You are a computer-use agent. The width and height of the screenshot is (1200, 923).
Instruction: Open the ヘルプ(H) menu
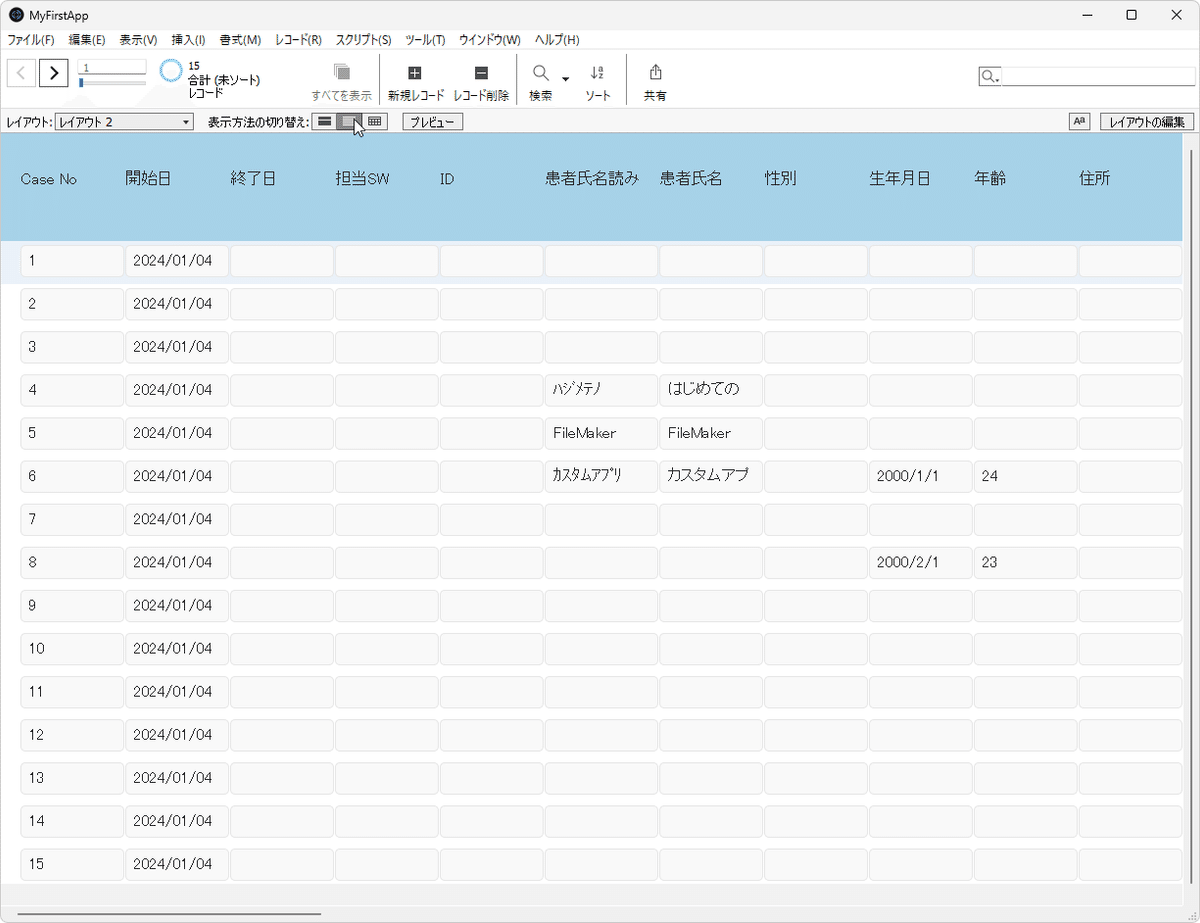(x=557, y=40)
